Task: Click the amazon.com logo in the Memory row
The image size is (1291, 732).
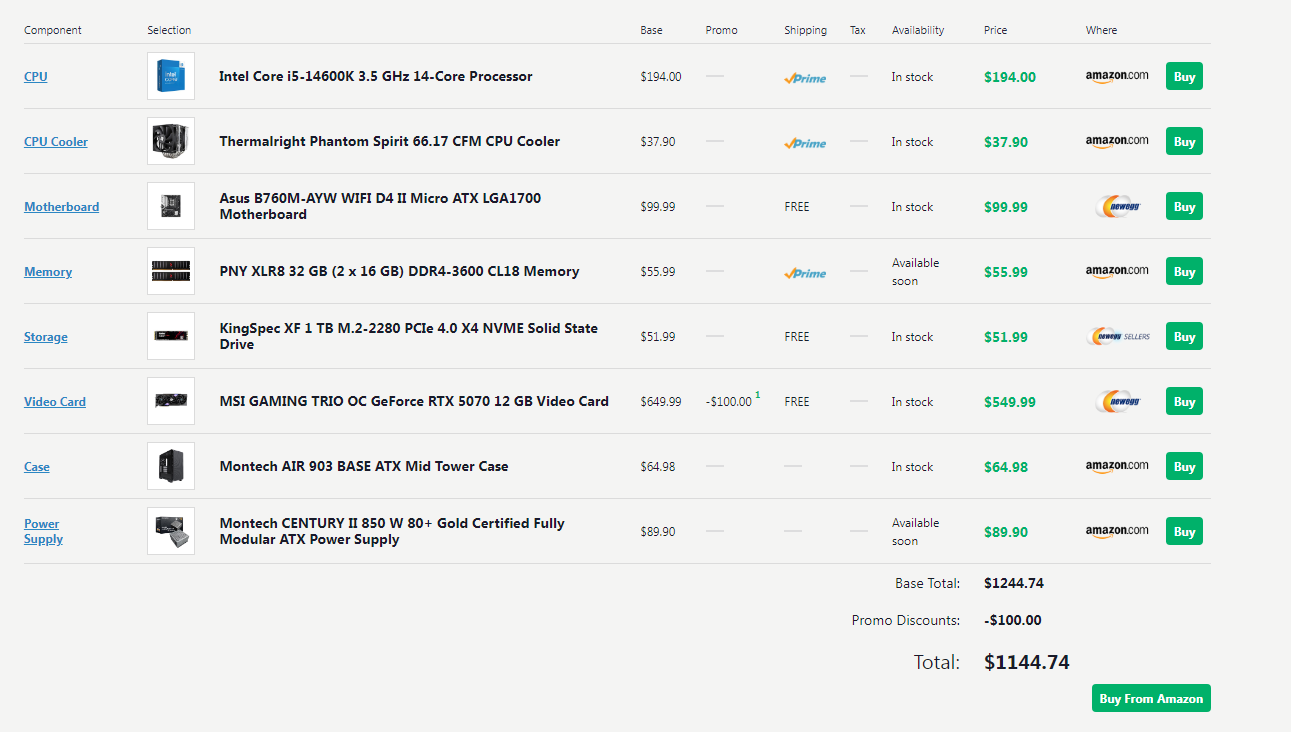Action: 1117,271
